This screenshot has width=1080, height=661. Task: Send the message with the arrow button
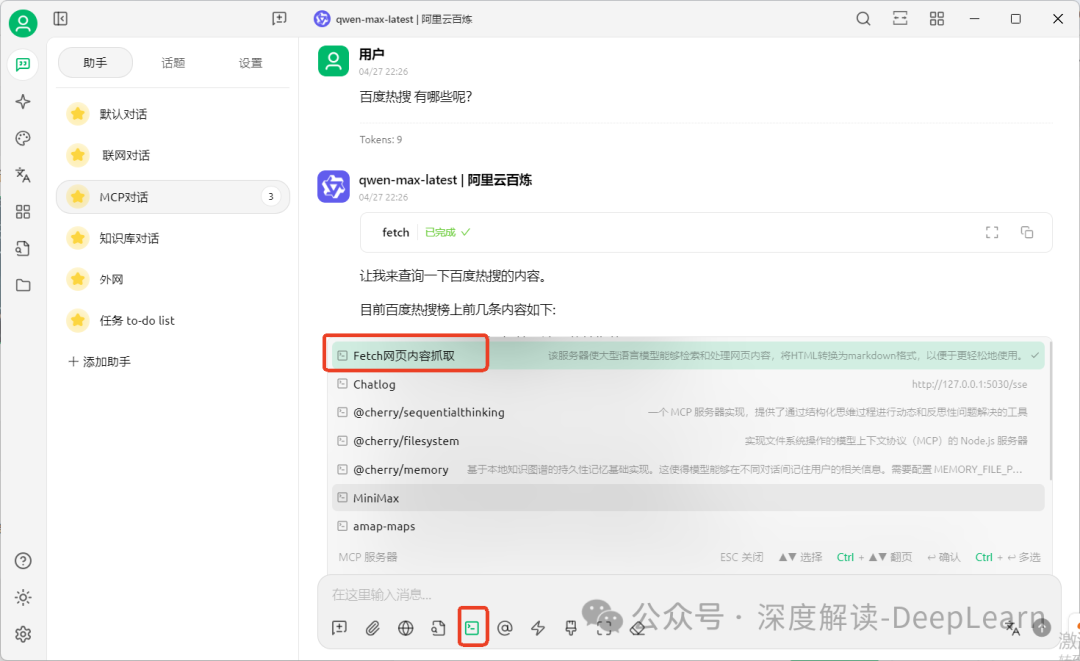coord(1041,627)
